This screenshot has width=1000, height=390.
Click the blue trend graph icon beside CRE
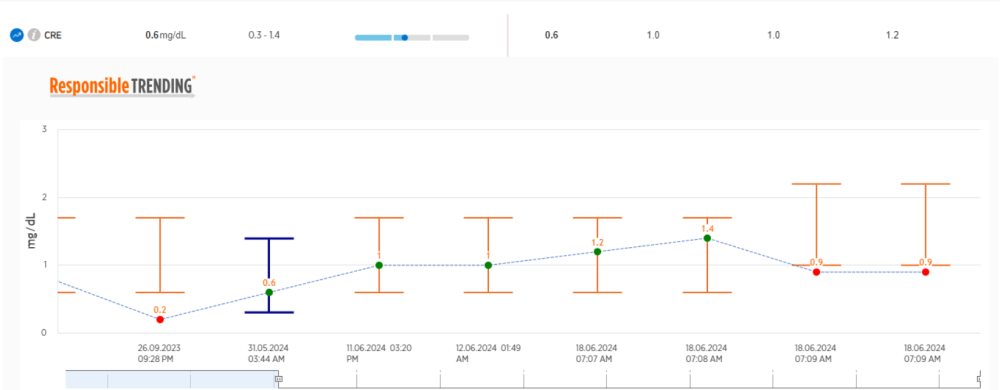pos(17,35)
